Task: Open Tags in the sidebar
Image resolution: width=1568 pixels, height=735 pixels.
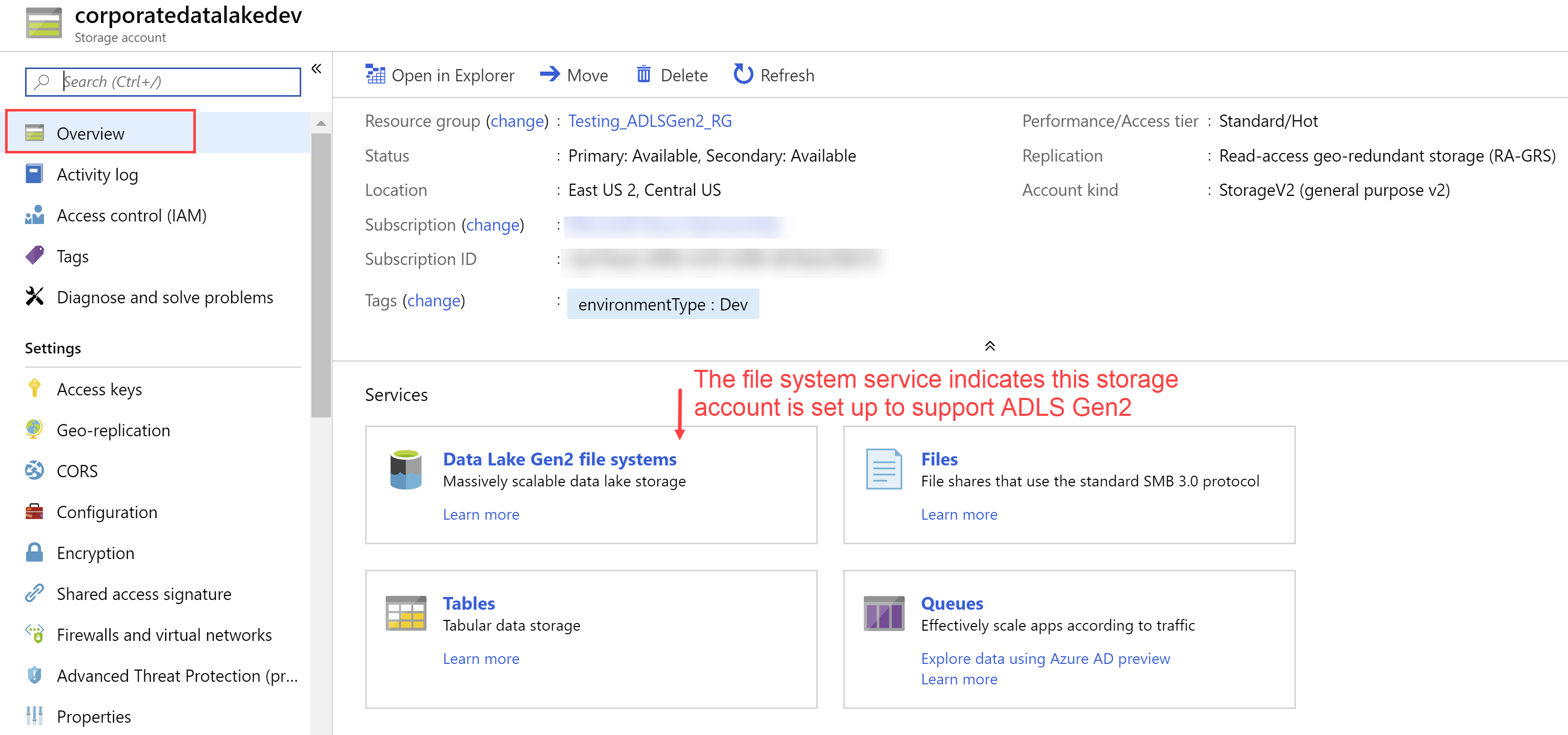Action: pyautogui.click(x=73, y=256)
